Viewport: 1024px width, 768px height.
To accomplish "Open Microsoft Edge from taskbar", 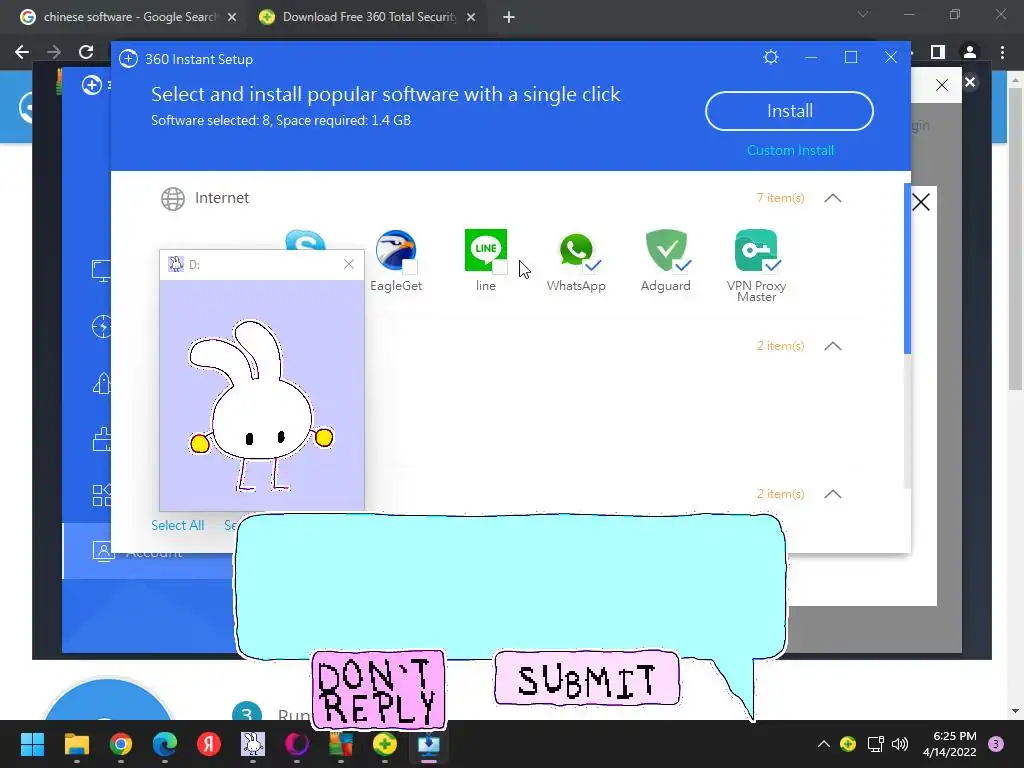I will 165,744.
